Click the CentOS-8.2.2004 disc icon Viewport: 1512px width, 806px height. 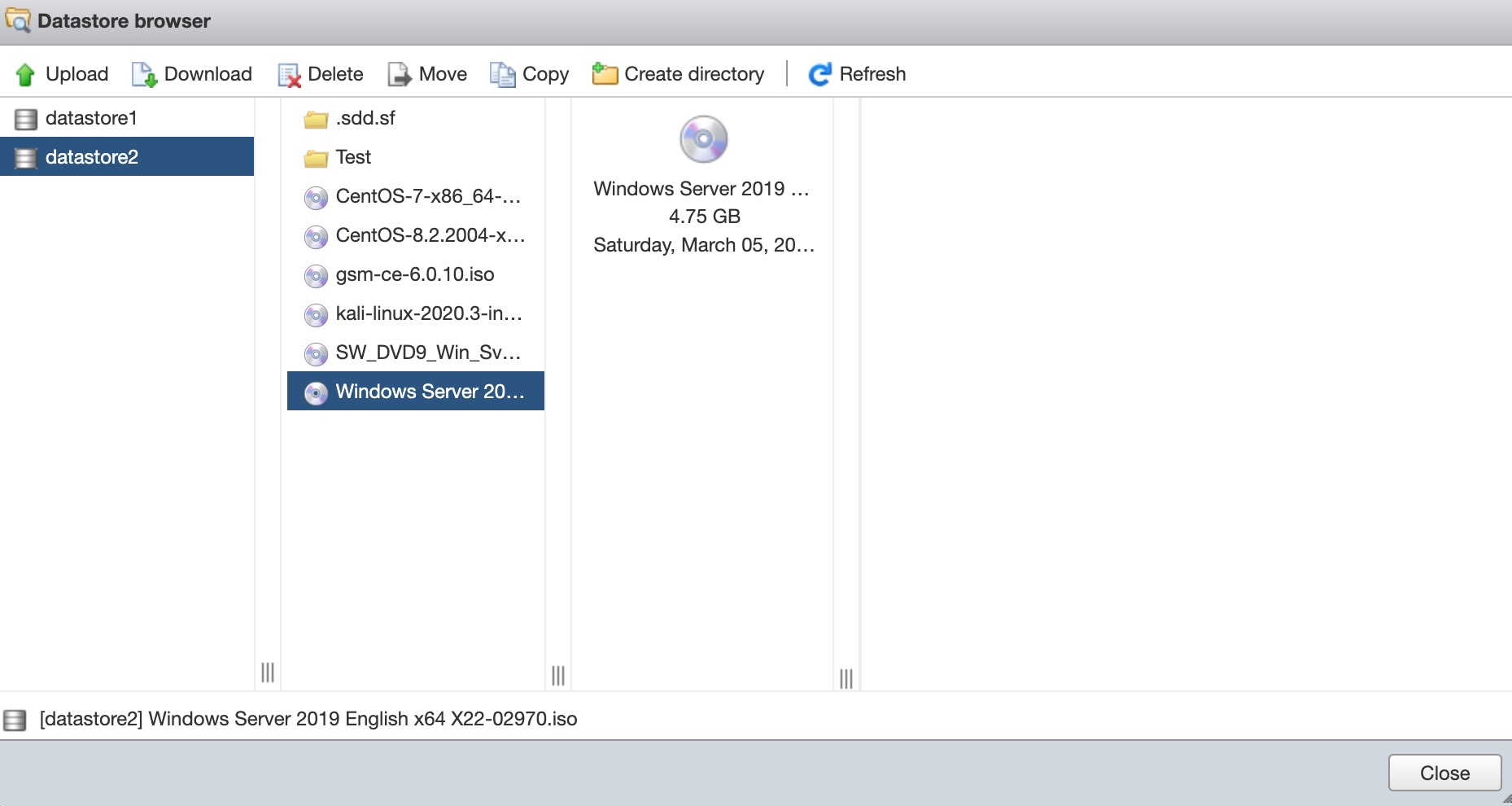click(316, 237)
